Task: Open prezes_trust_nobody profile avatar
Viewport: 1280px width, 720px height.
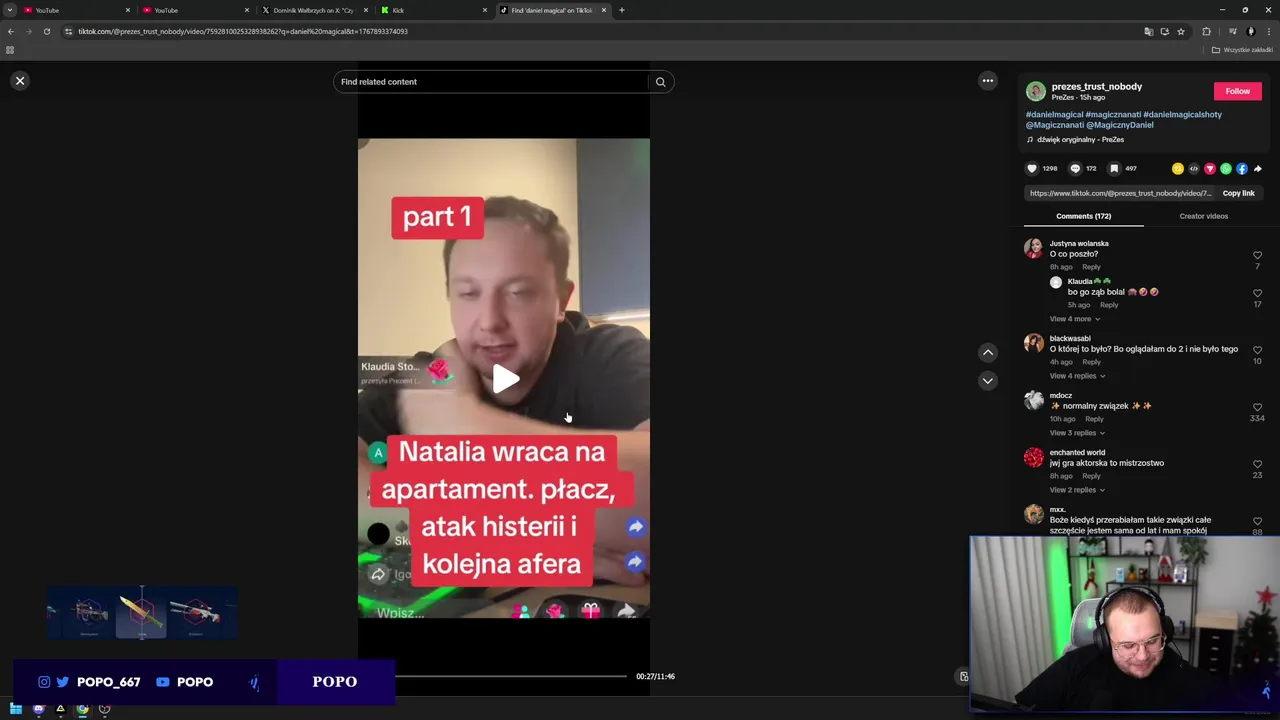Action: [x=1036, y=91]
